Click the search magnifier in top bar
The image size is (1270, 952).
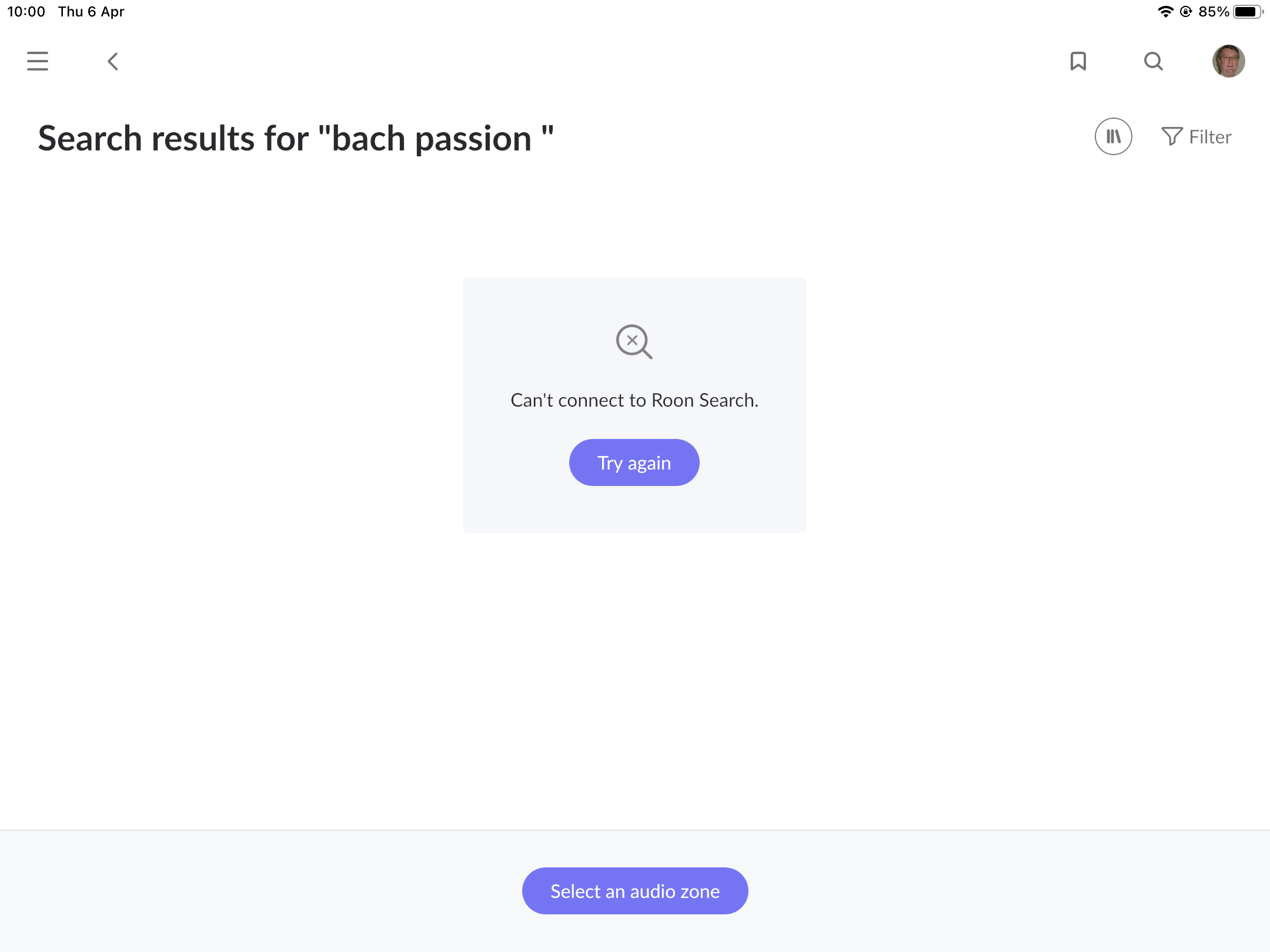(x=1153, y=61)
